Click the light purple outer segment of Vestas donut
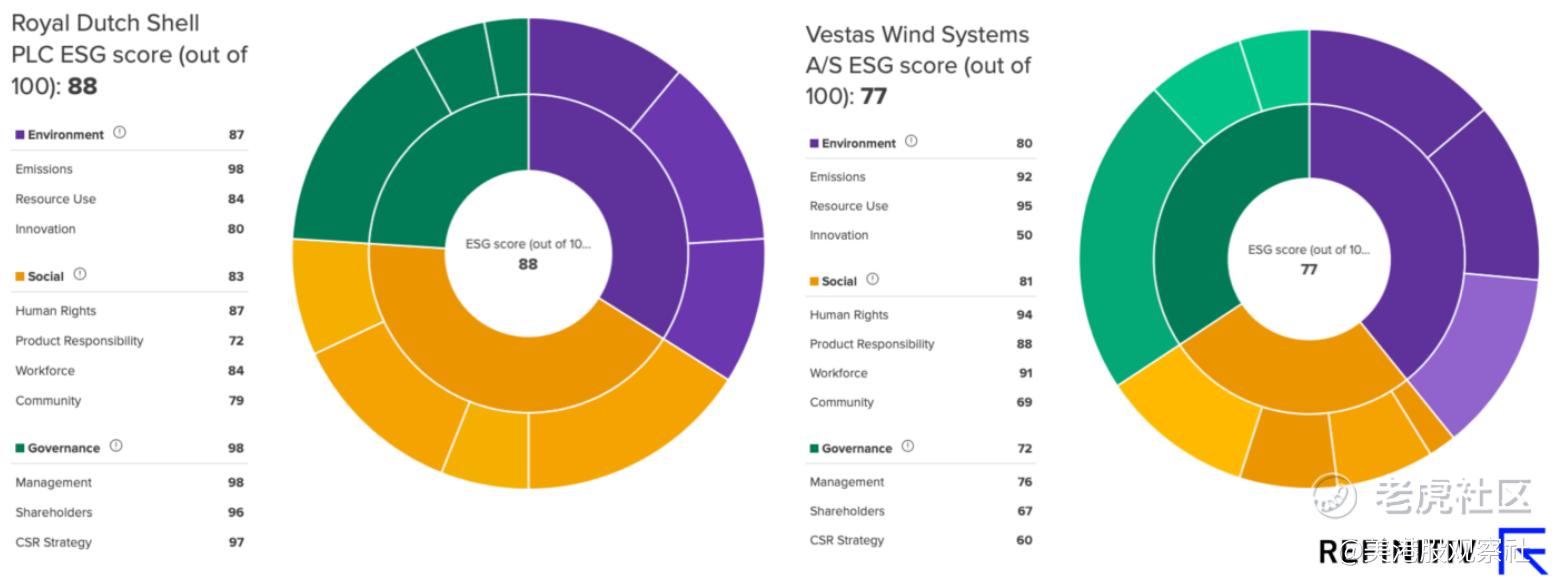This screenshot has height=587, width=1562. click(1478, 352)
